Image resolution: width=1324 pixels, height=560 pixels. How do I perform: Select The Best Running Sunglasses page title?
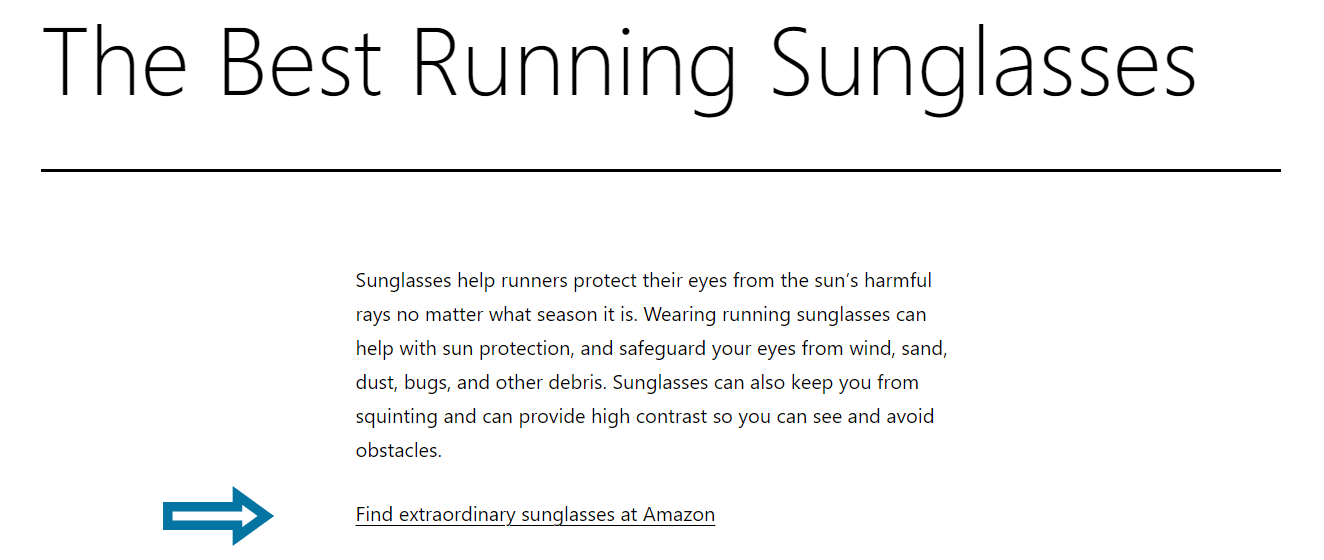pos(619,63)
